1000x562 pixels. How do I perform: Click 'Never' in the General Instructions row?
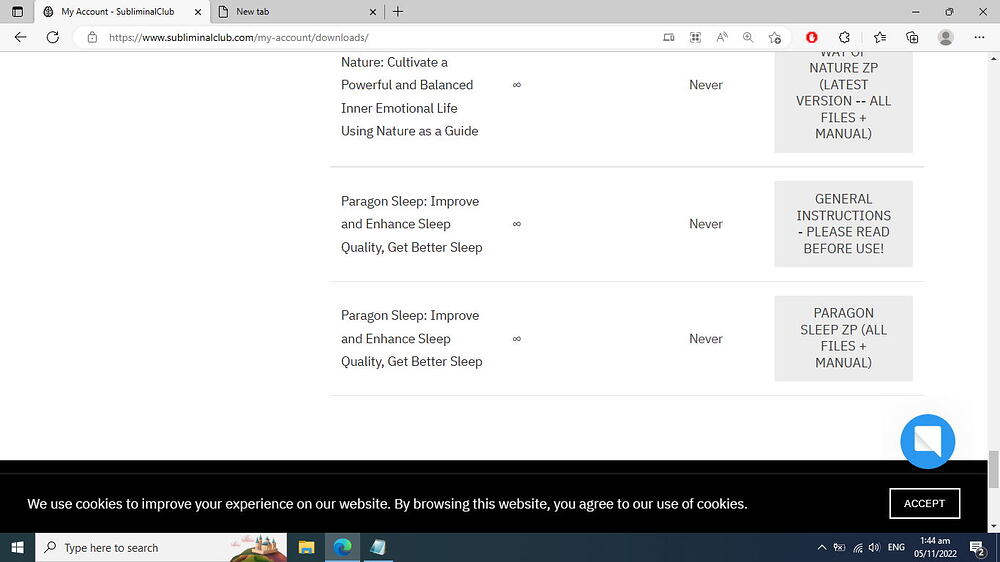point(705,224)
